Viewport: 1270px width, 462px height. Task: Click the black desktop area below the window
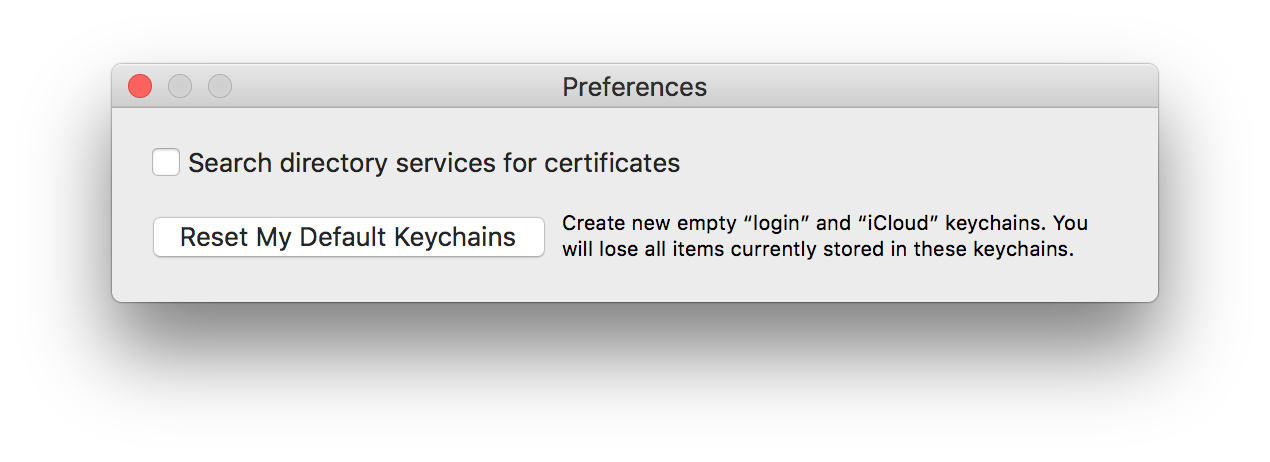tap(634, 380)
